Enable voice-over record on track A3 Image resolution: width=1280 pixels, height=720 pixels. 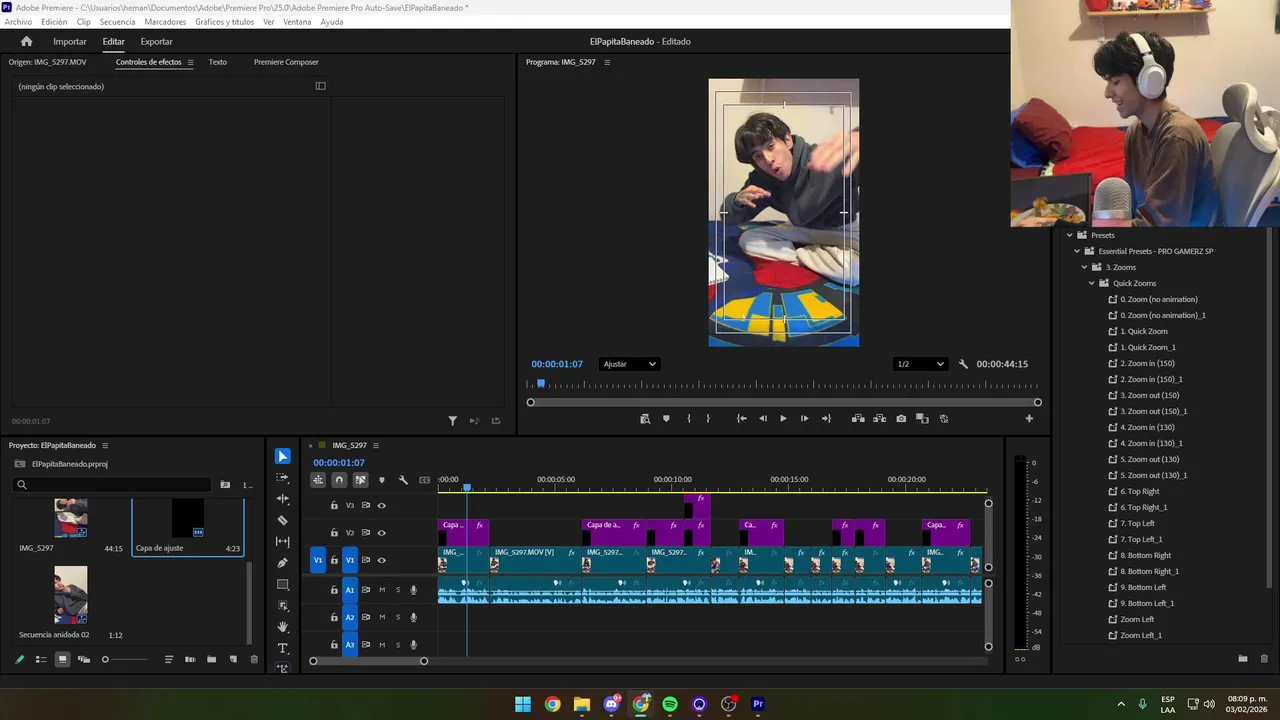pyautogui.click(x=413, y=645)
